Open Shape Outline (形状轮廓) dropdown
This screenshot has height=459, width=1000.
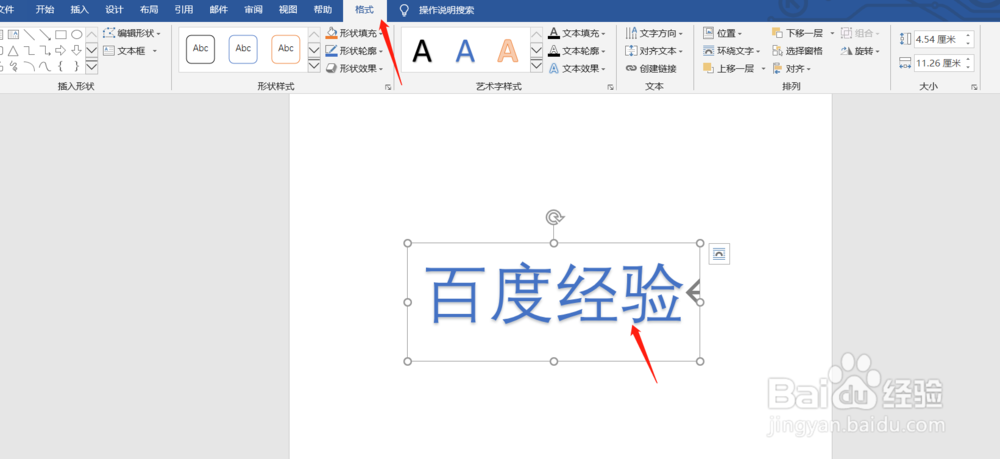355,51
